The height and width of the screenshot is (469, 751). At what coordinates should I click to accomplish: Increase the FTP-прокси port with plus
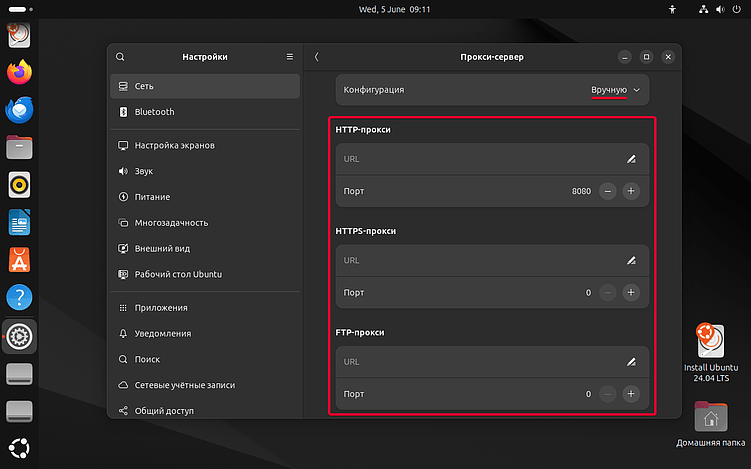tap(631, 394)
